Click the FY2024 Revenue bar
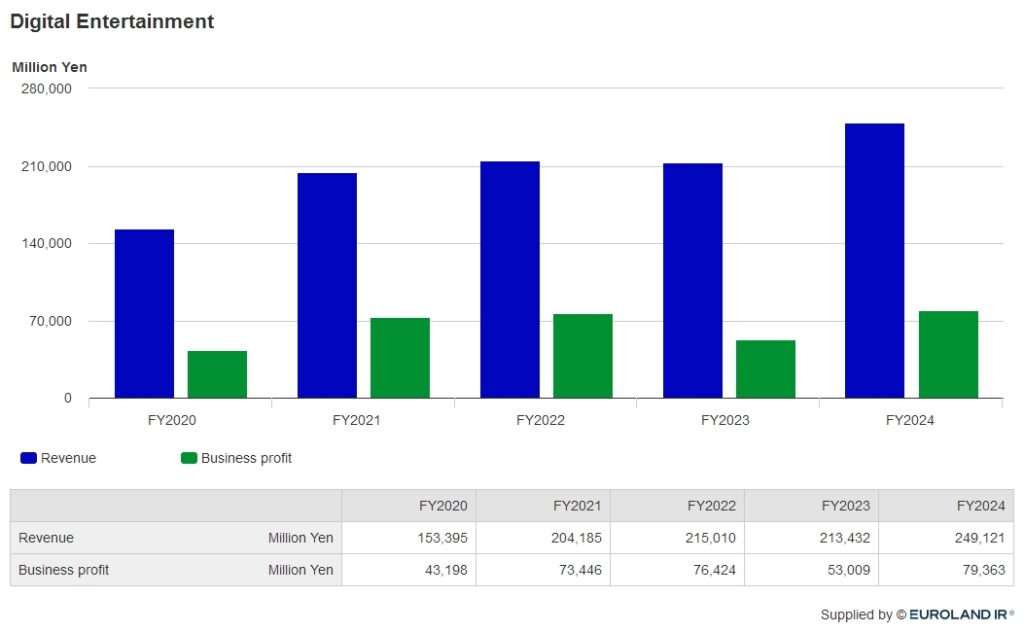This screenshot has height=632, width=1024. 874,261
